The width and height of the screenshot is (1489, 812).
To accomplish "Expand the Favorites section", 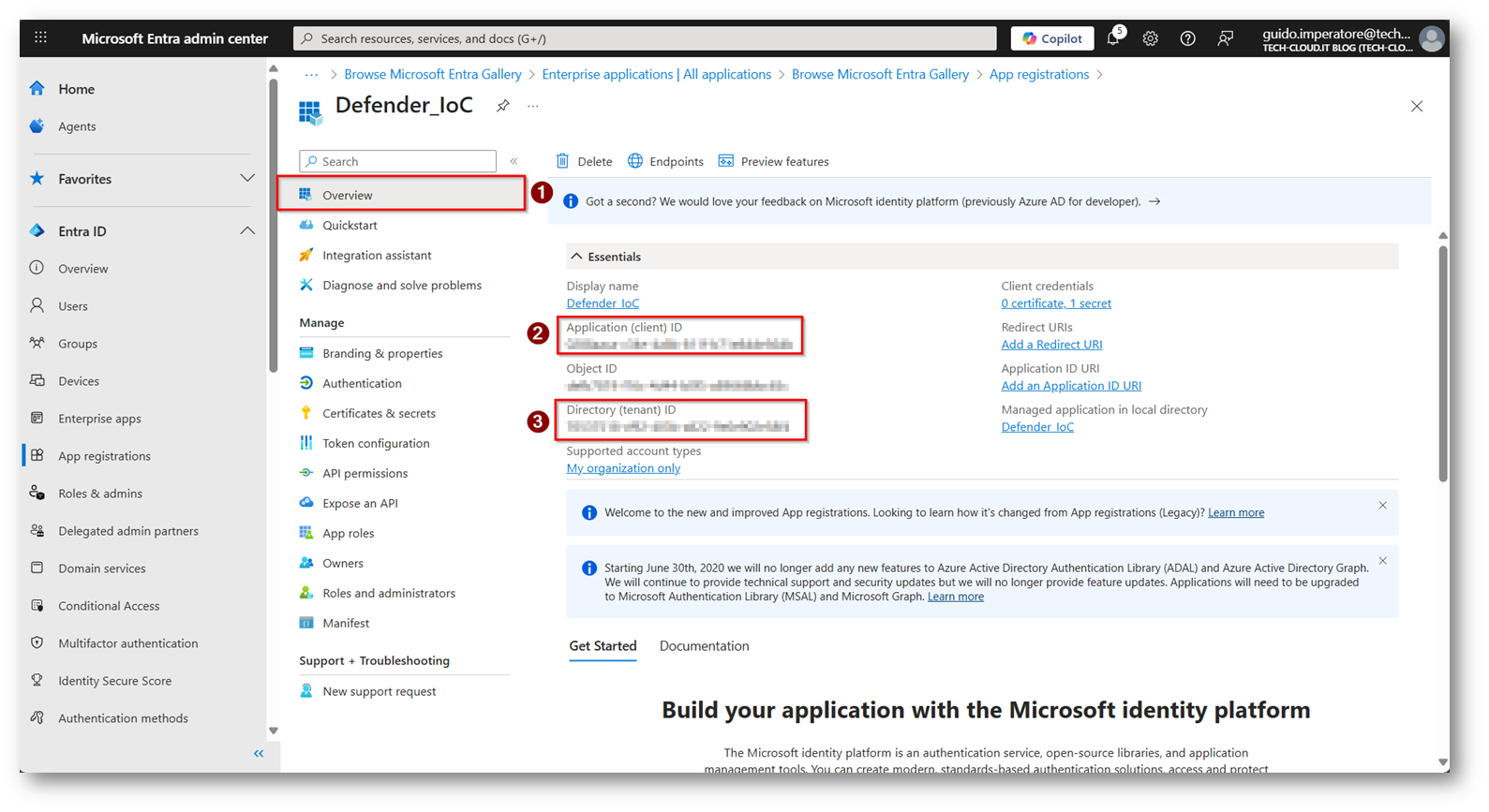I will coord(246,179).
